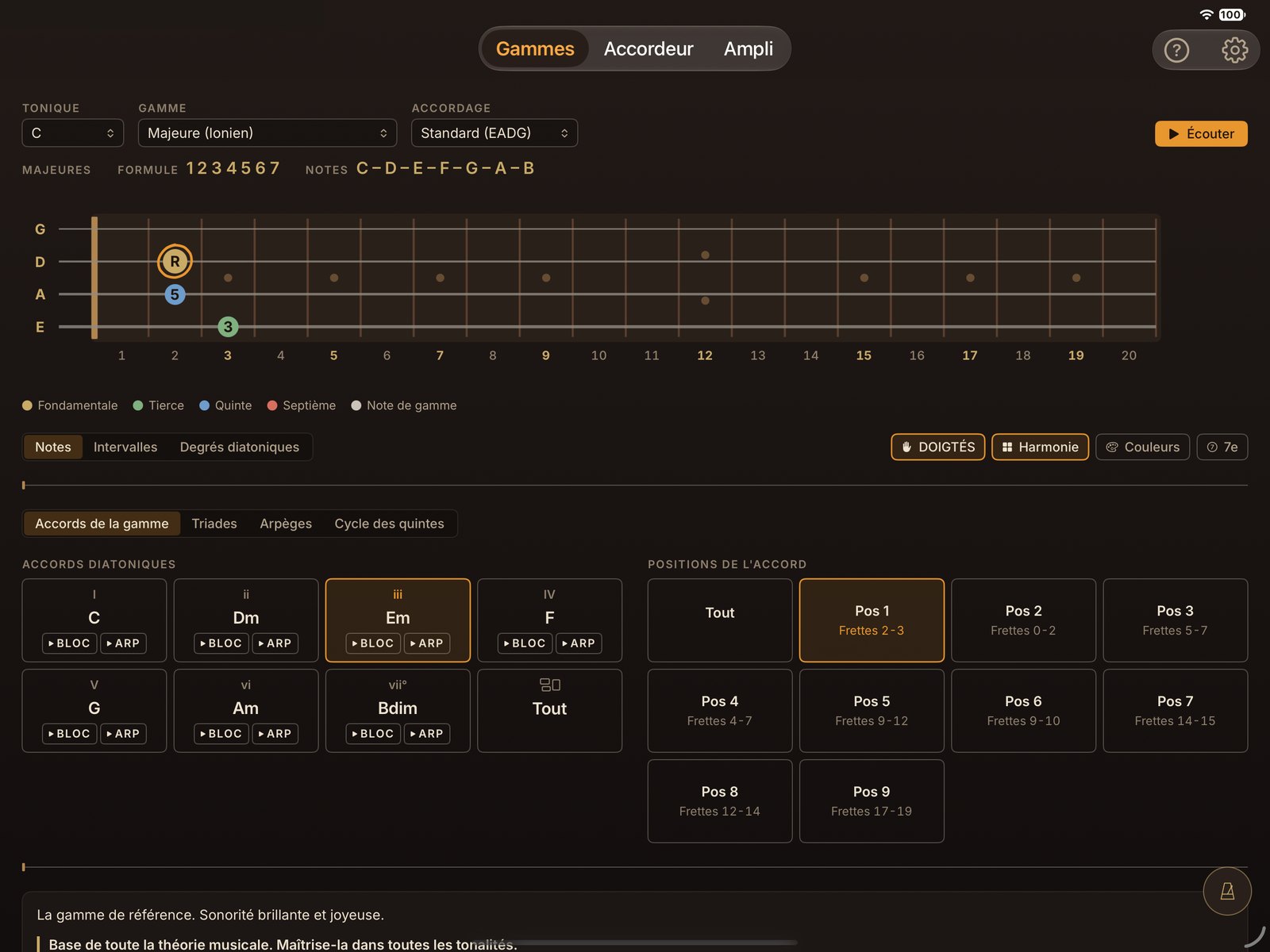
Task: Switch to the Ampli tab
Action: point(748,48)
